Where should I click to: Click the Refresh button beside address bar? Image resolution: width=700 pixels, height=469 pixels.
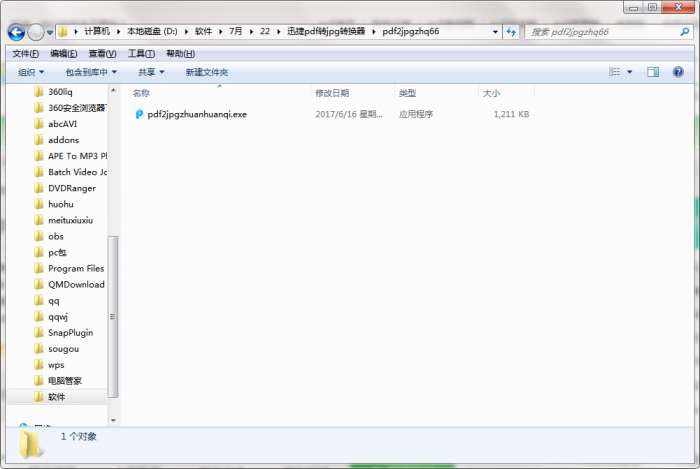pos(511,32)
